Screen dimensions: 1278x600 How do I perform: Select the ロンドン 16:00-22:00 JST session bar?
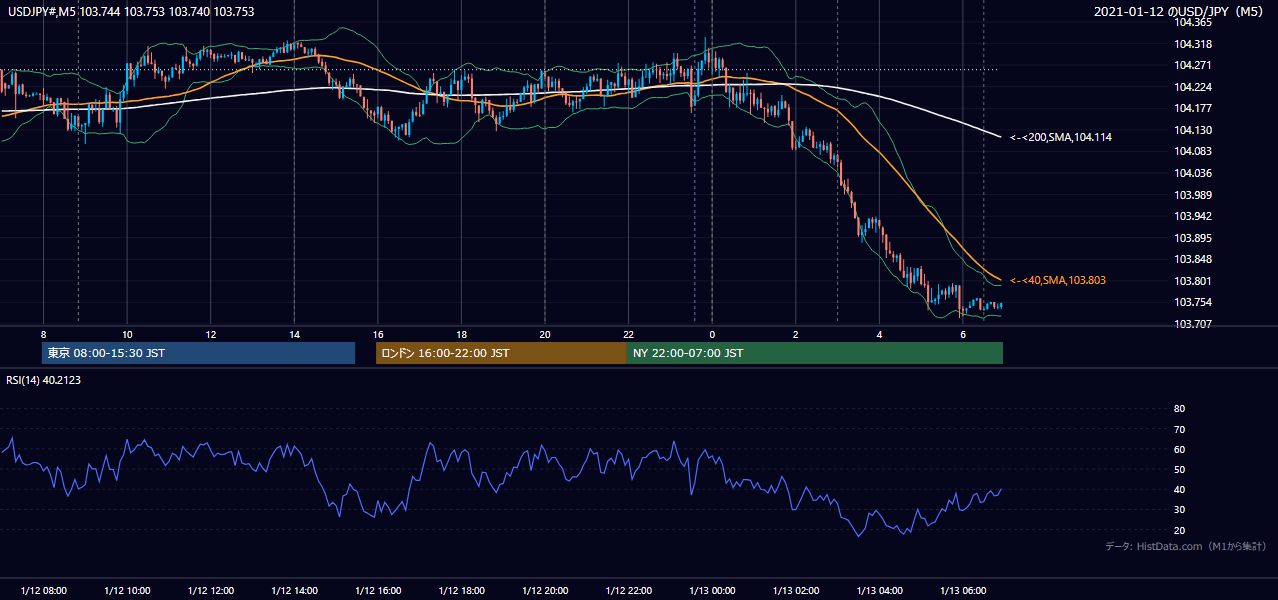[501, 353]
